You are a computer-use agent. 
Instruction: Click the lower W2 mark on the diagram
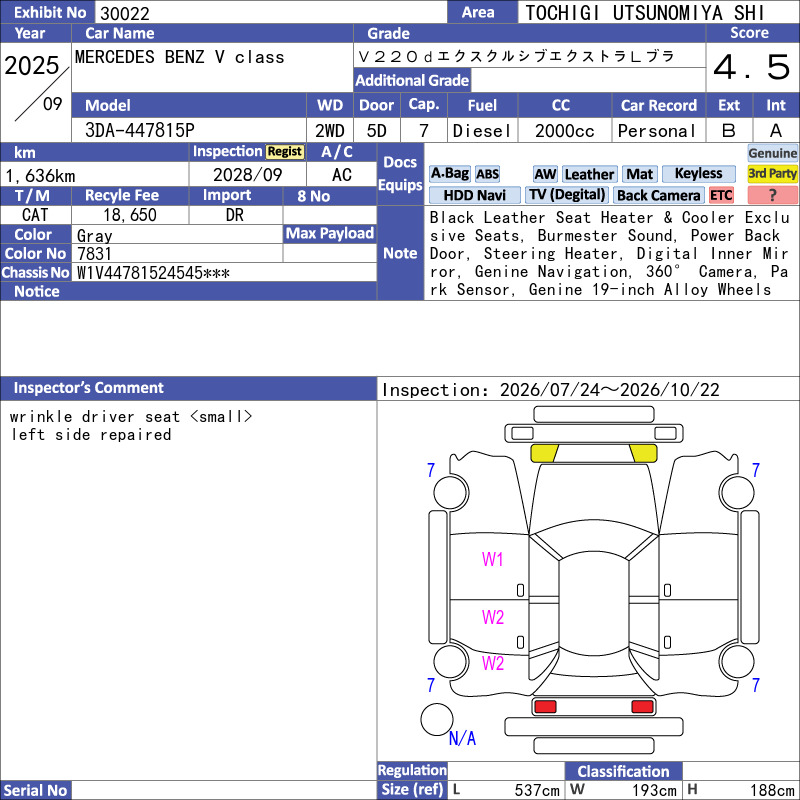493,663
